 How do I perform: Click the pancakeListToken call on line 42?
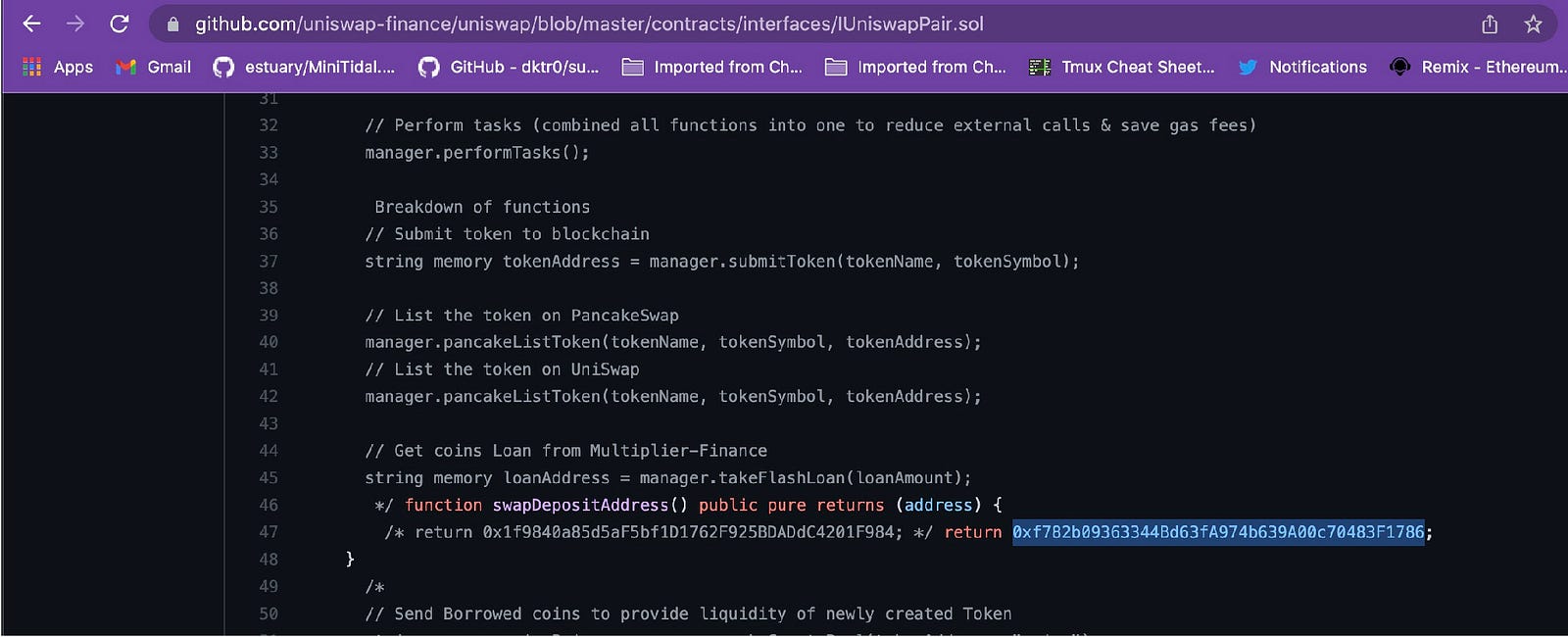[673, 397]
